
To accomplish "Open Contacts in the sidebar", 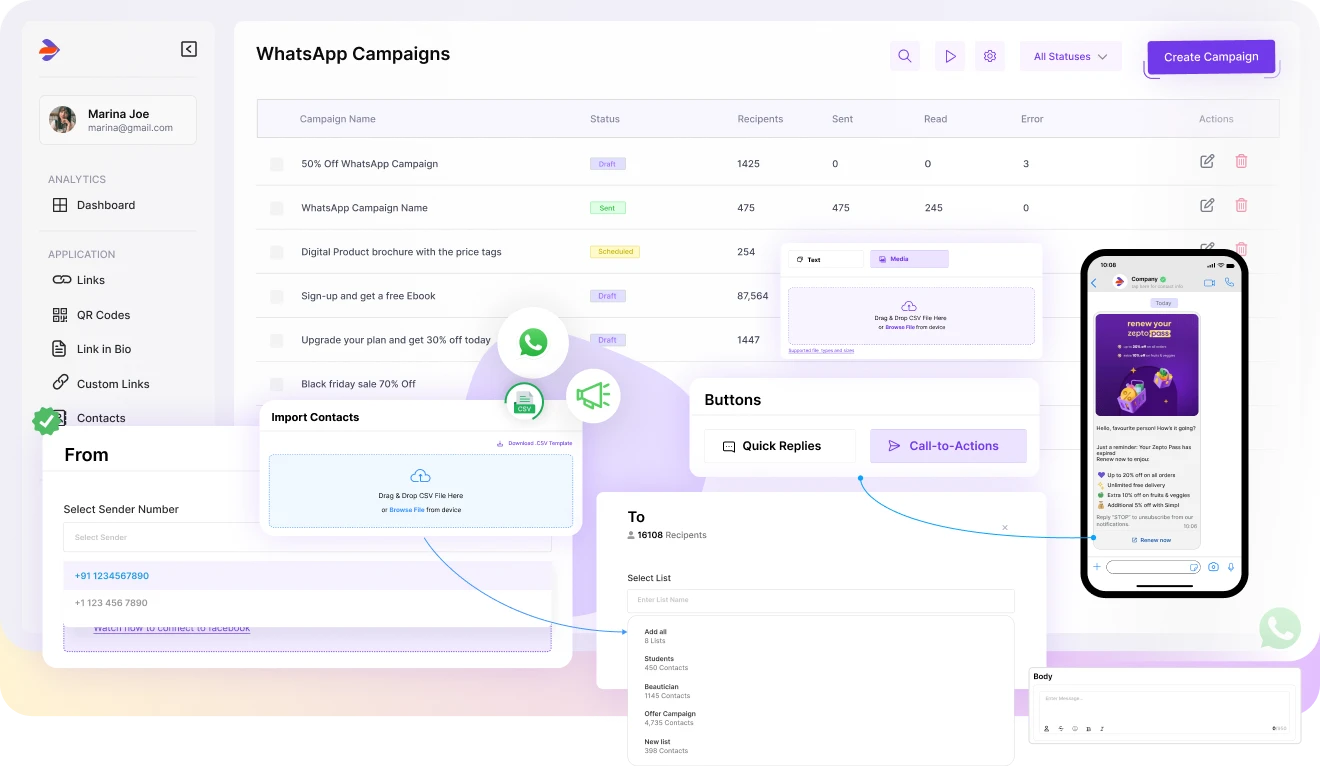I will (101, 418).
